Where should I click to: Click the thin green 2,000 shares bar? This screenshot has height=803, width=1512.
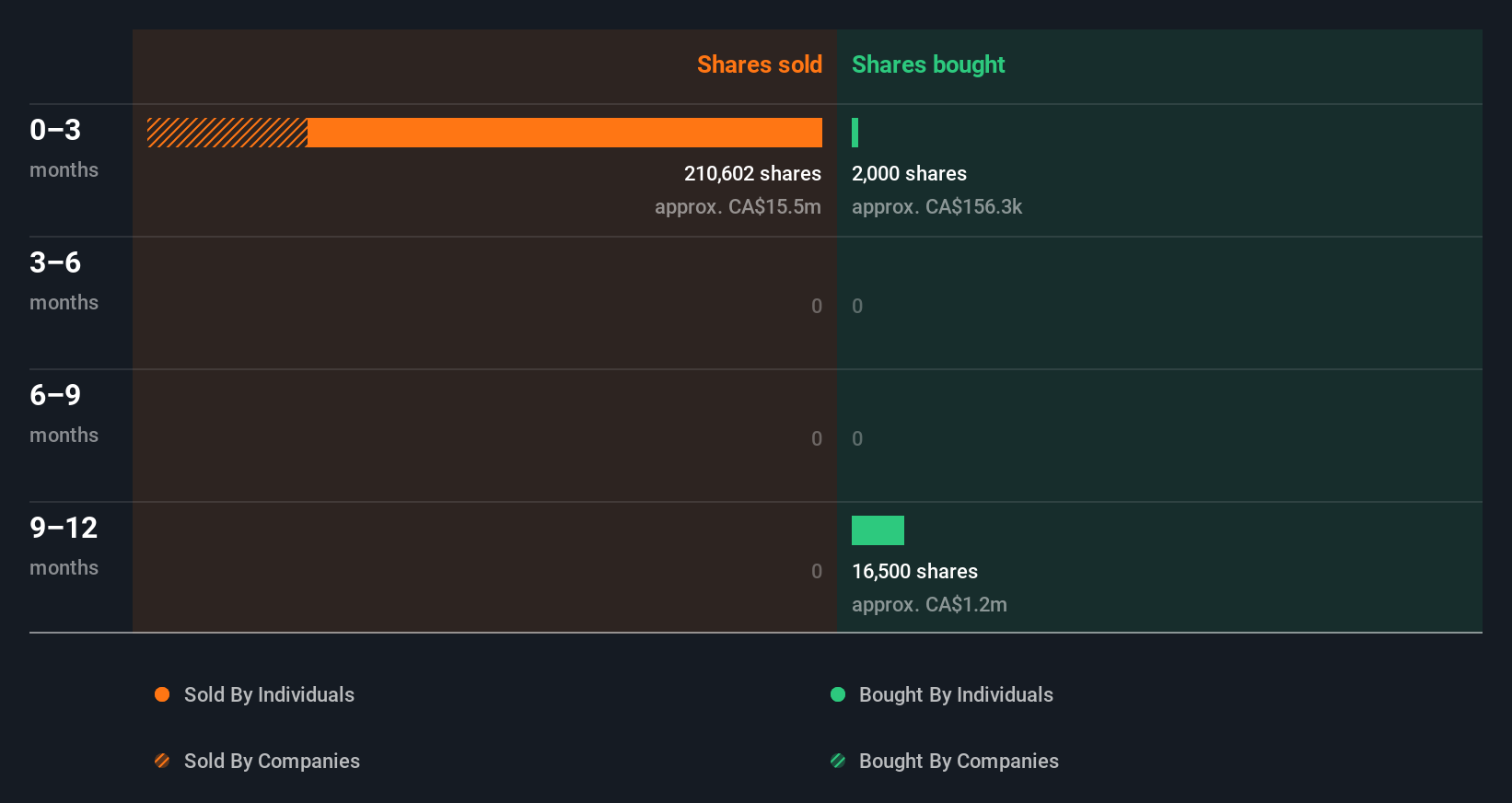(855, 133)
